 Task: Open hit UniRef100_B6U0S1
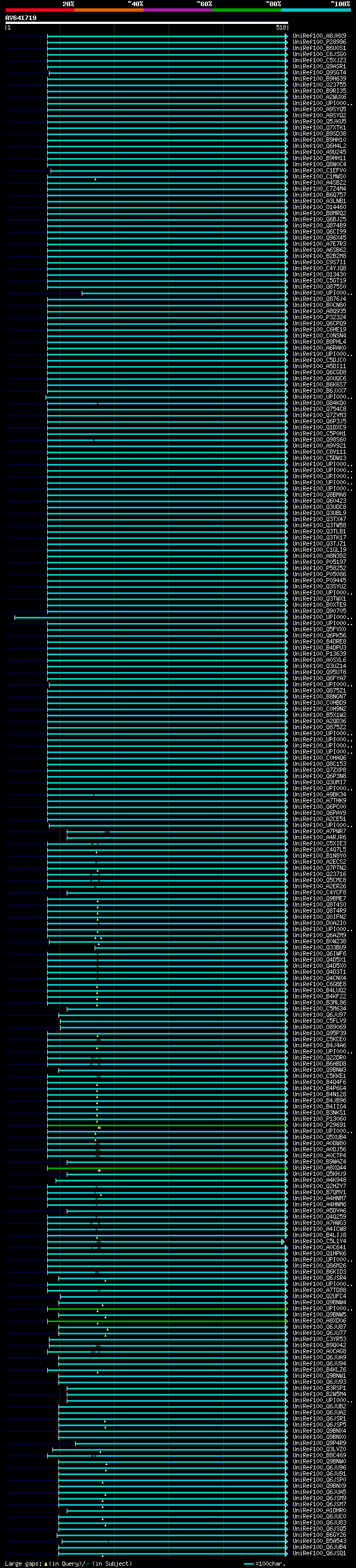click(x=319, y=48)
